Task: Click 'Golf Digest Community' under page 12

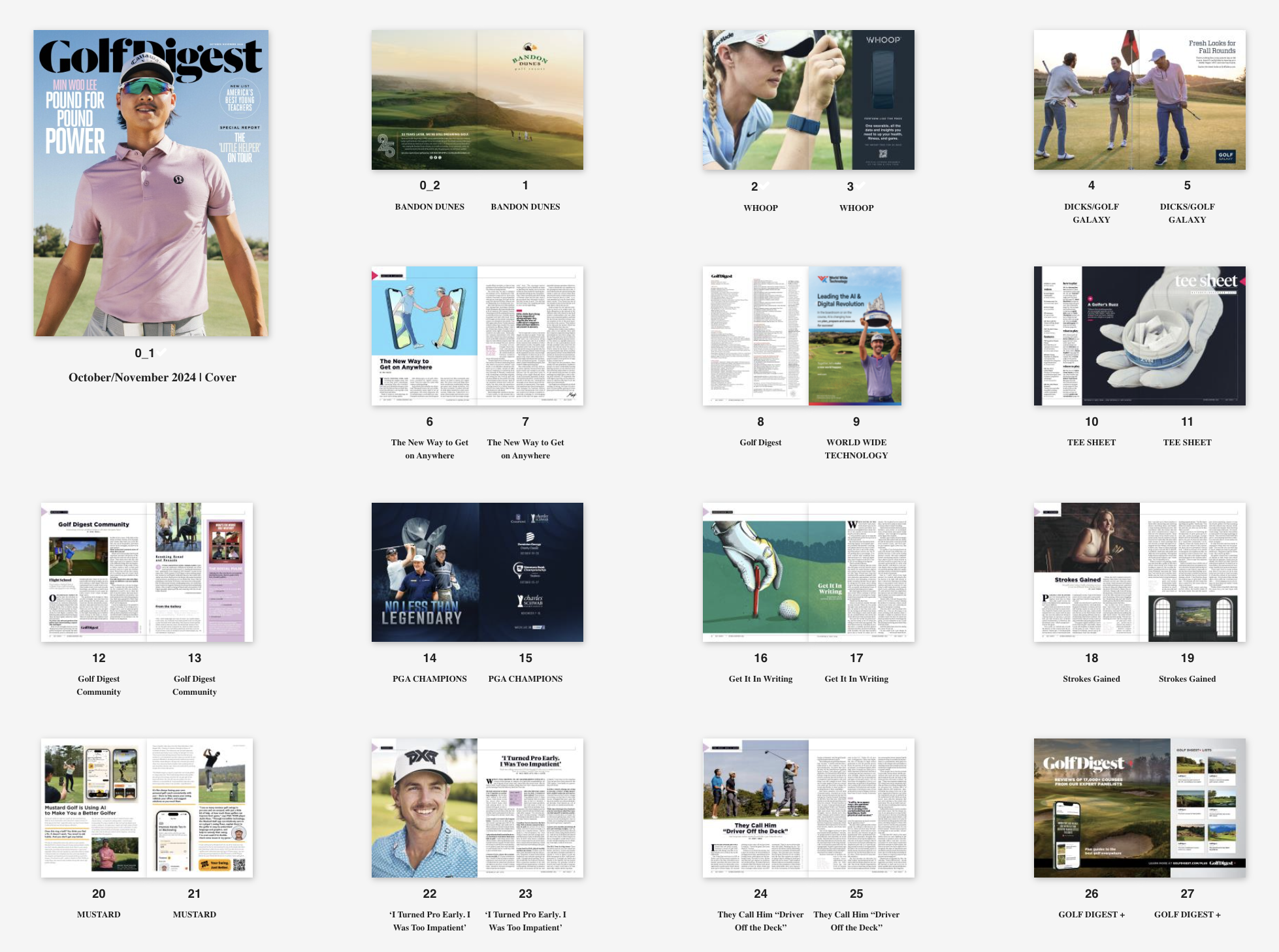Action: (99, 685)
